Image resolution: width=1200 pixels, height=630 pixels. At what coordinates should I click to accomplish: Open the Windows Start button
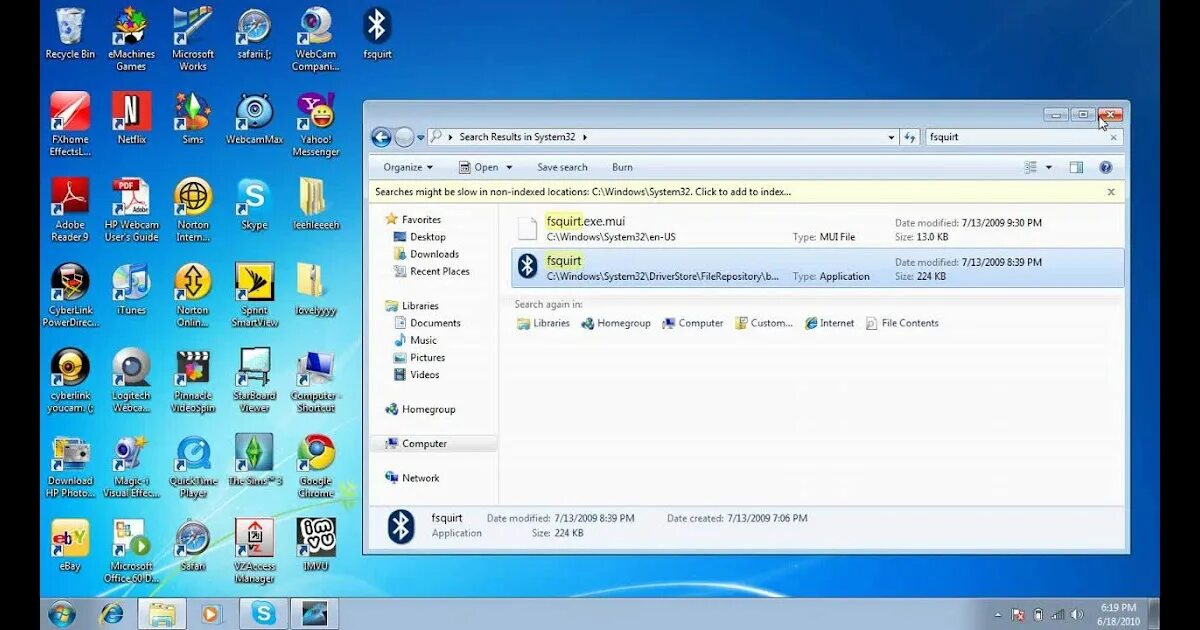point(62,613)
